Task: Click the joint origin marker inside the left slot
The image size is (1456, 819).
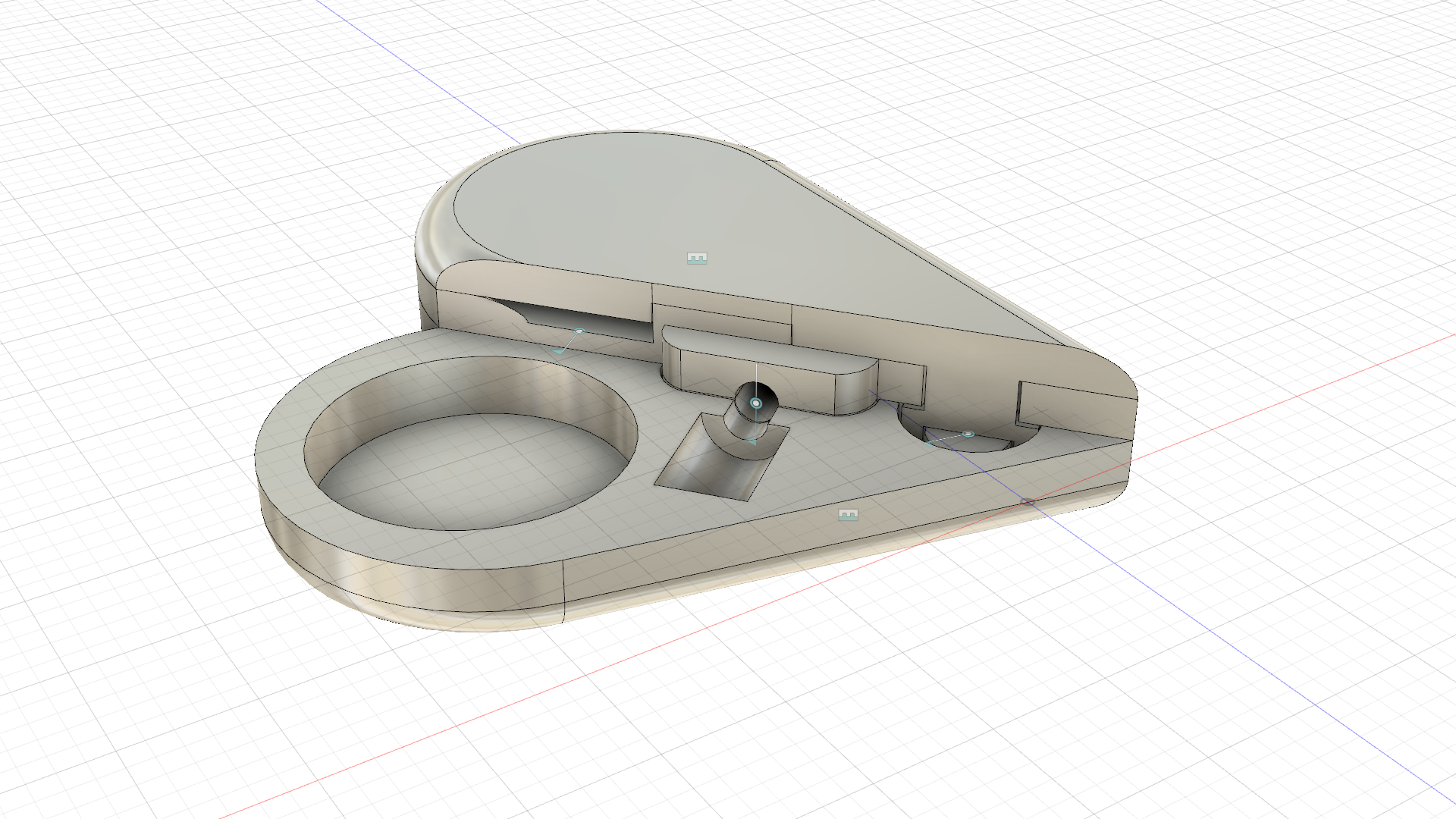Action: coord(579,331)
